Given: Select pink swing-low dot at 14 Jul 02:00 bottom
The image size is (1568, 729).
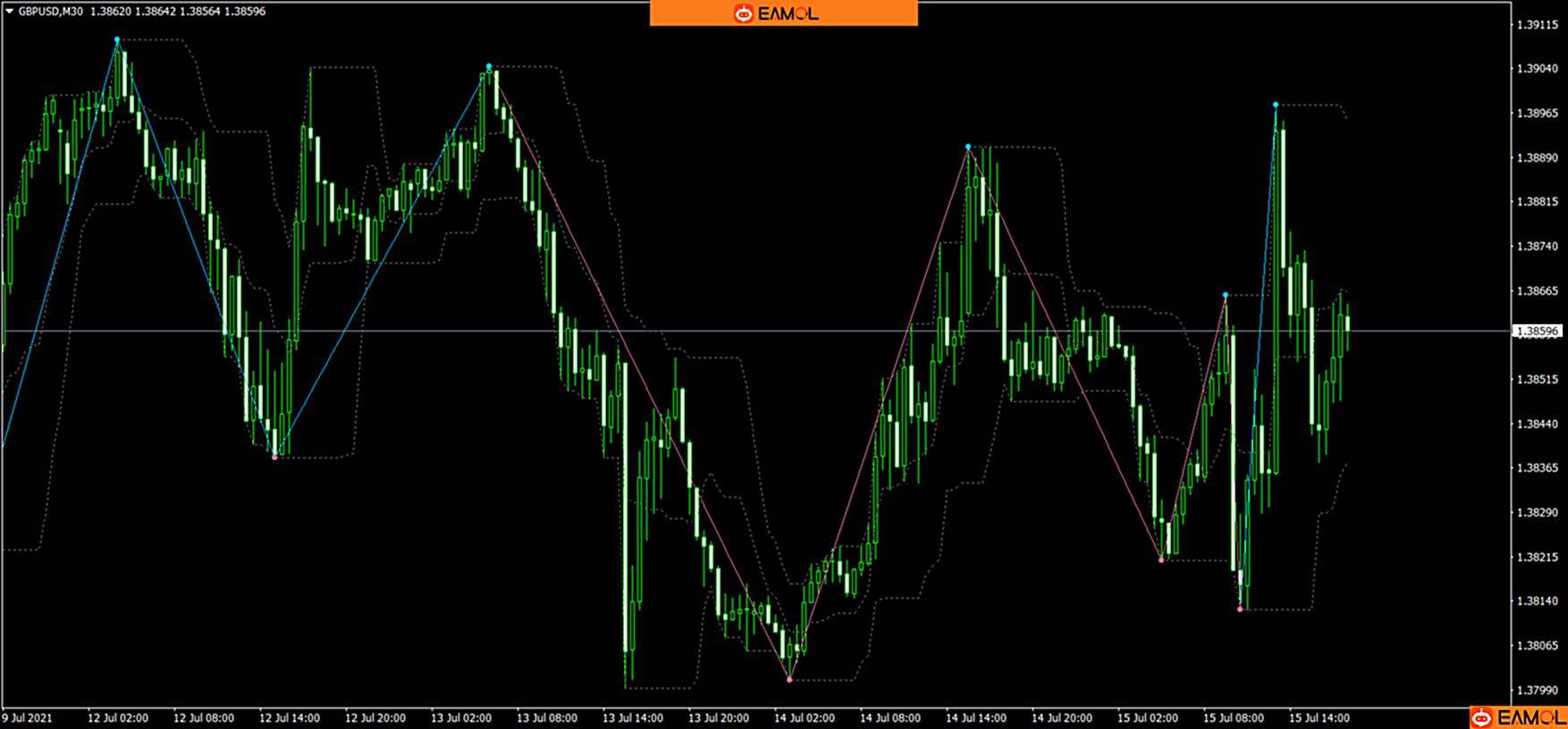Looking at the screenshot, I should 789,680.
